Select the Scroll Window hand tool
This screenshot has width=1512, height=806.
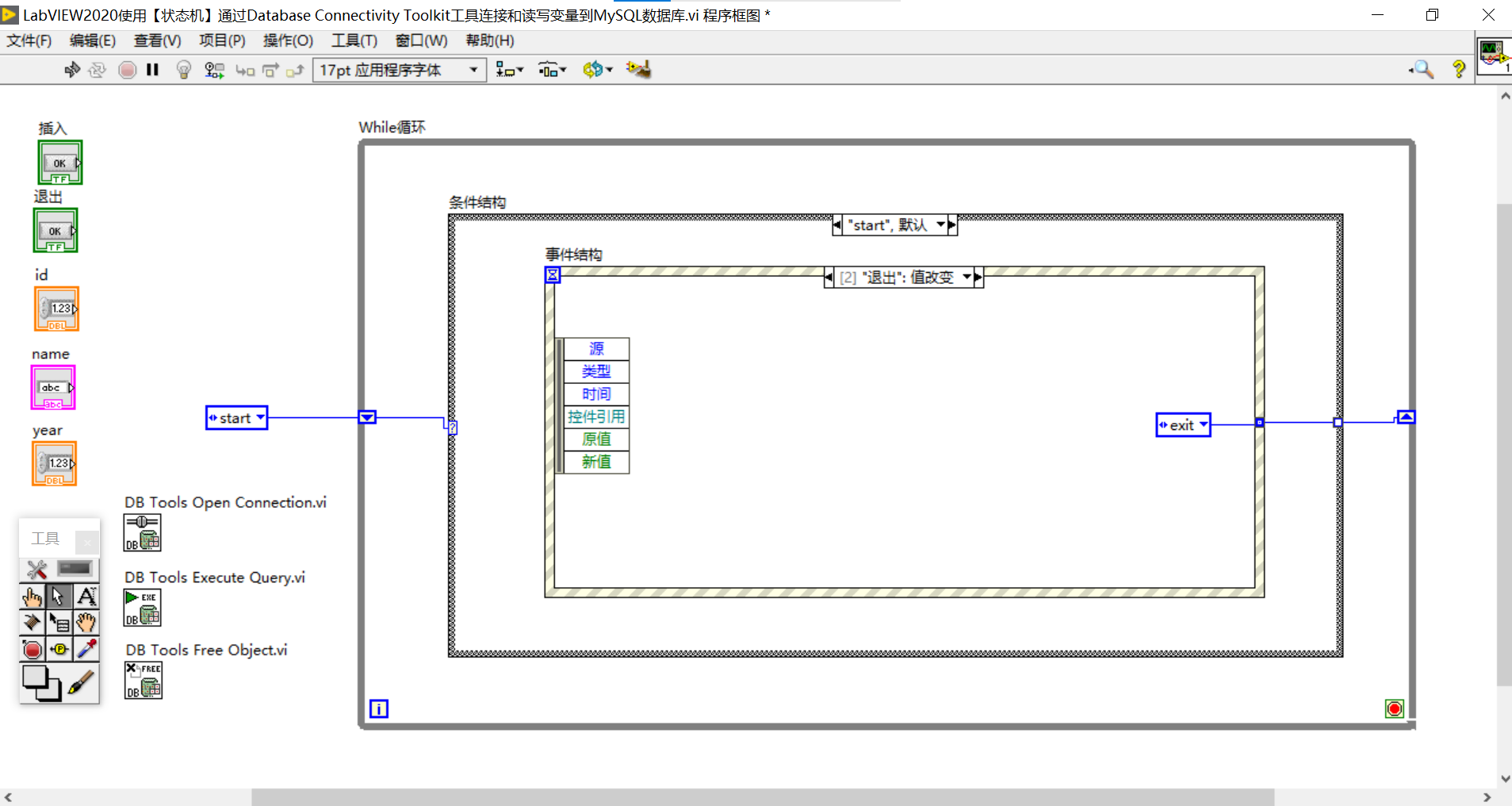point(86,623)
